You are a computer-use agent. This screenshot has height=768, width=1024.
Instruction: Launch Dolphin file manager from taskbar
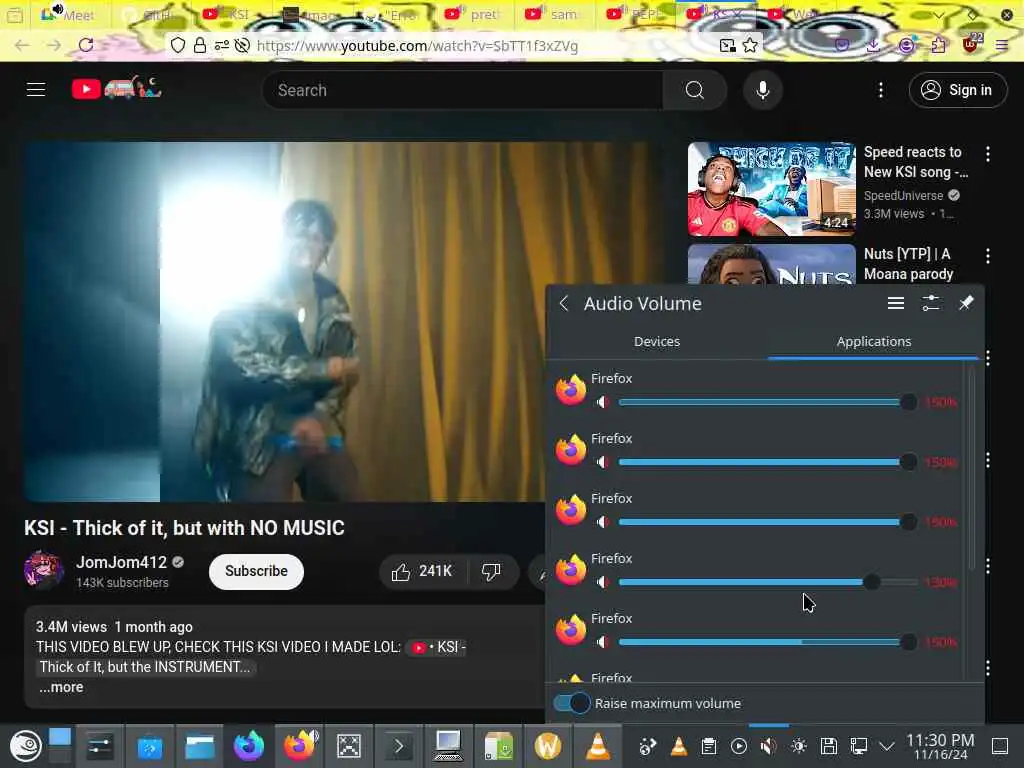[x=200, y=746]
